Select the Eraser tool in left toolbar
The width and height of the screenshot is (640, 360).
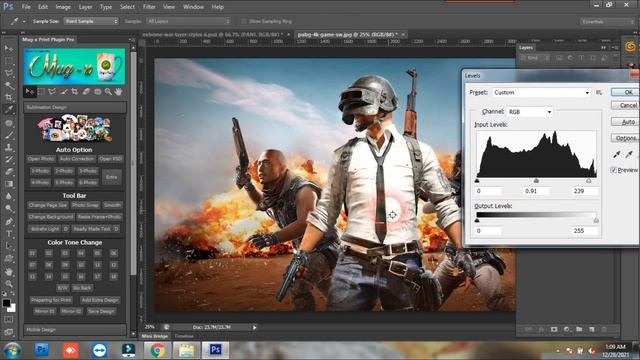tap(9, 172)
